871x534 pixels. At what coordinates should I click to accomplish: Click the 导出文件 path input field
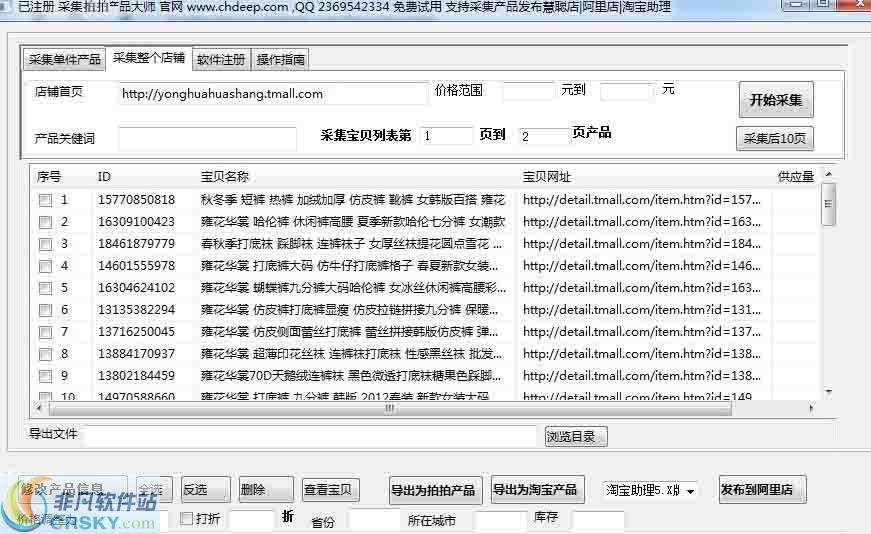tap(310, 435)
